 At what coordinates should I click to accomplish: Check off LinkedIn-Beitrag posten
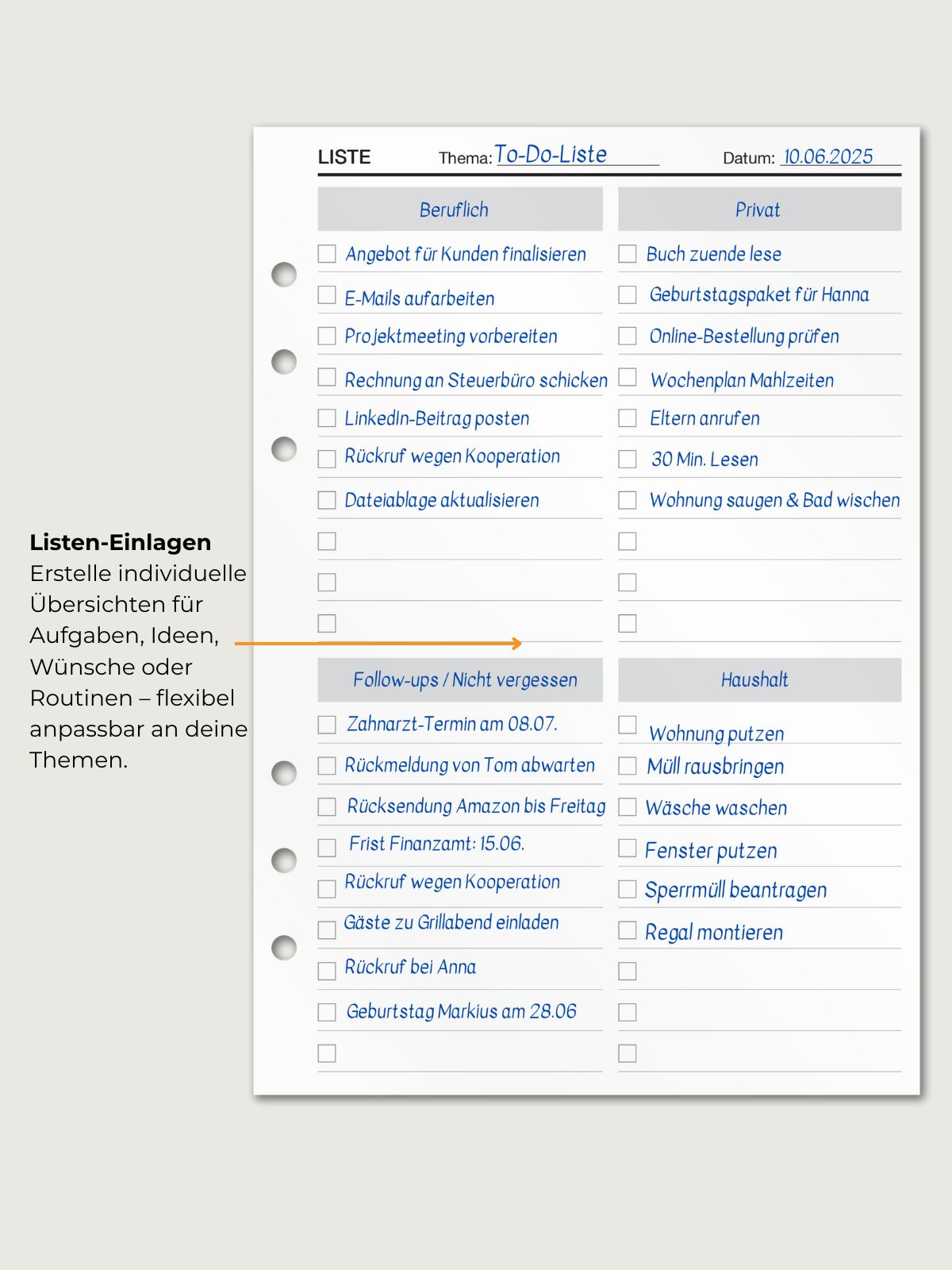pyautogui.click(x=327, y=418)
